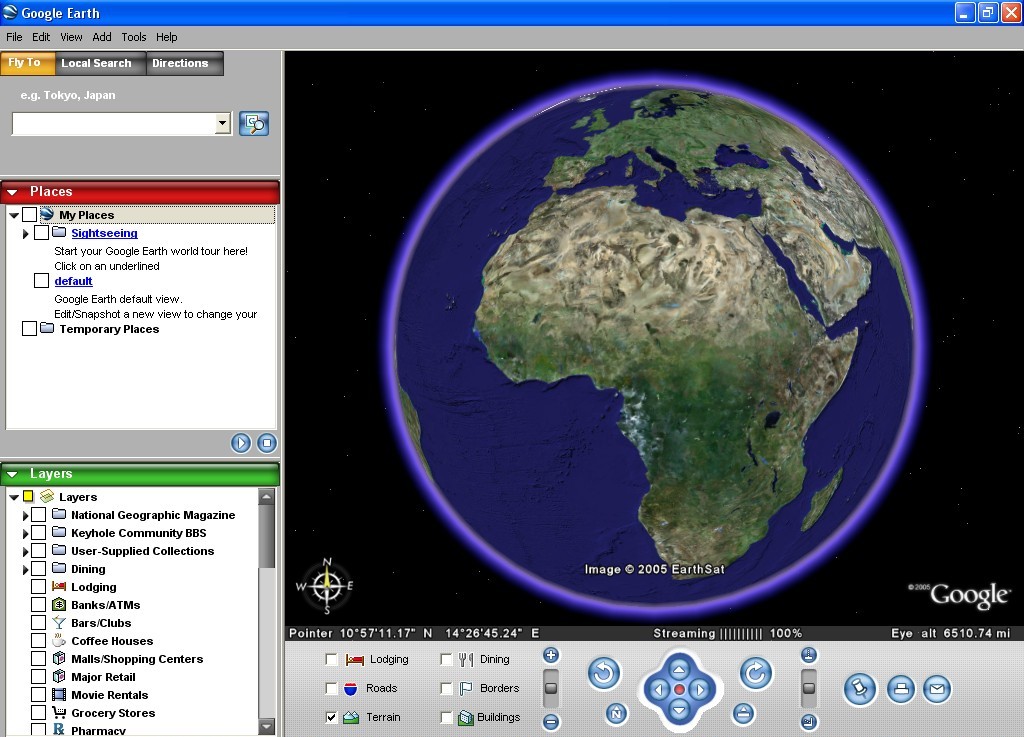Stop the tour in Places panel
This screenshot has height=737, width=1024.
tap(266, 443)
